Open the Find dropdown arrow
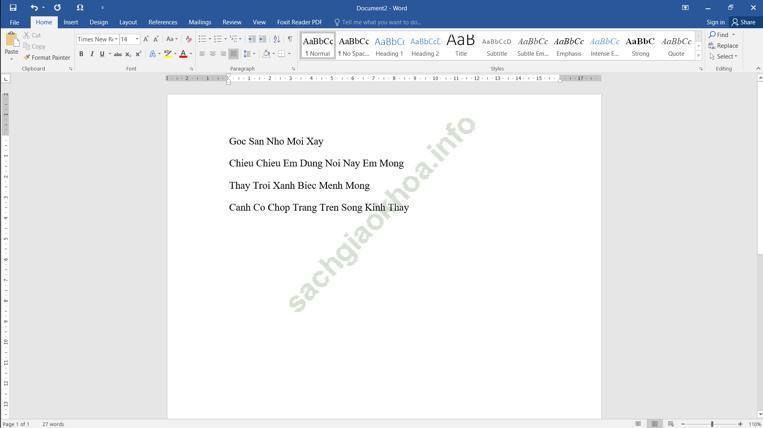 tap(734, 35)
